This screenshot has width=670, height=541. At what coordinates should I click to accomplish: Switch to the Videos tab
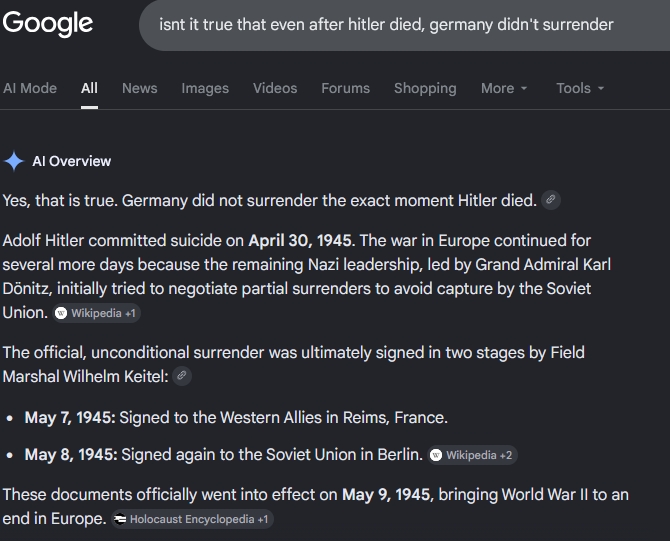[x=275, y=88]
